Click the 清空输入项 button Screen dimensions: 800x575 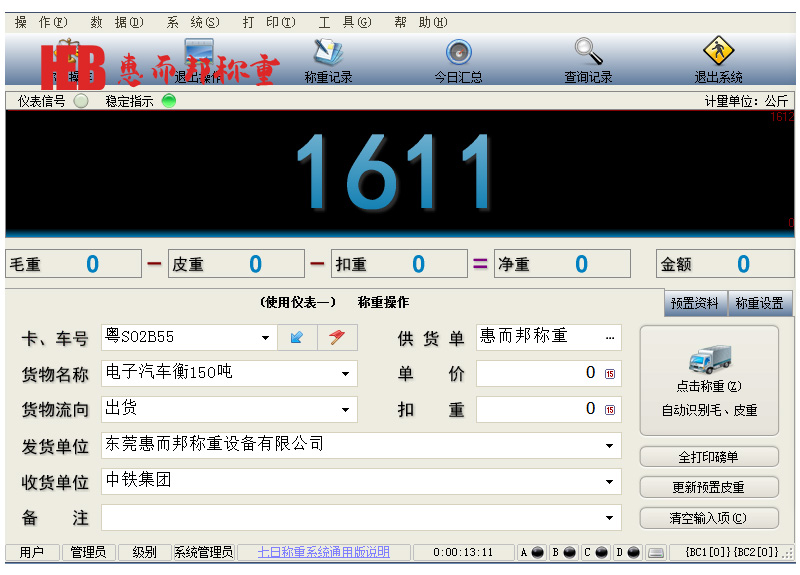pyautogui.click(x=709, y=518)
